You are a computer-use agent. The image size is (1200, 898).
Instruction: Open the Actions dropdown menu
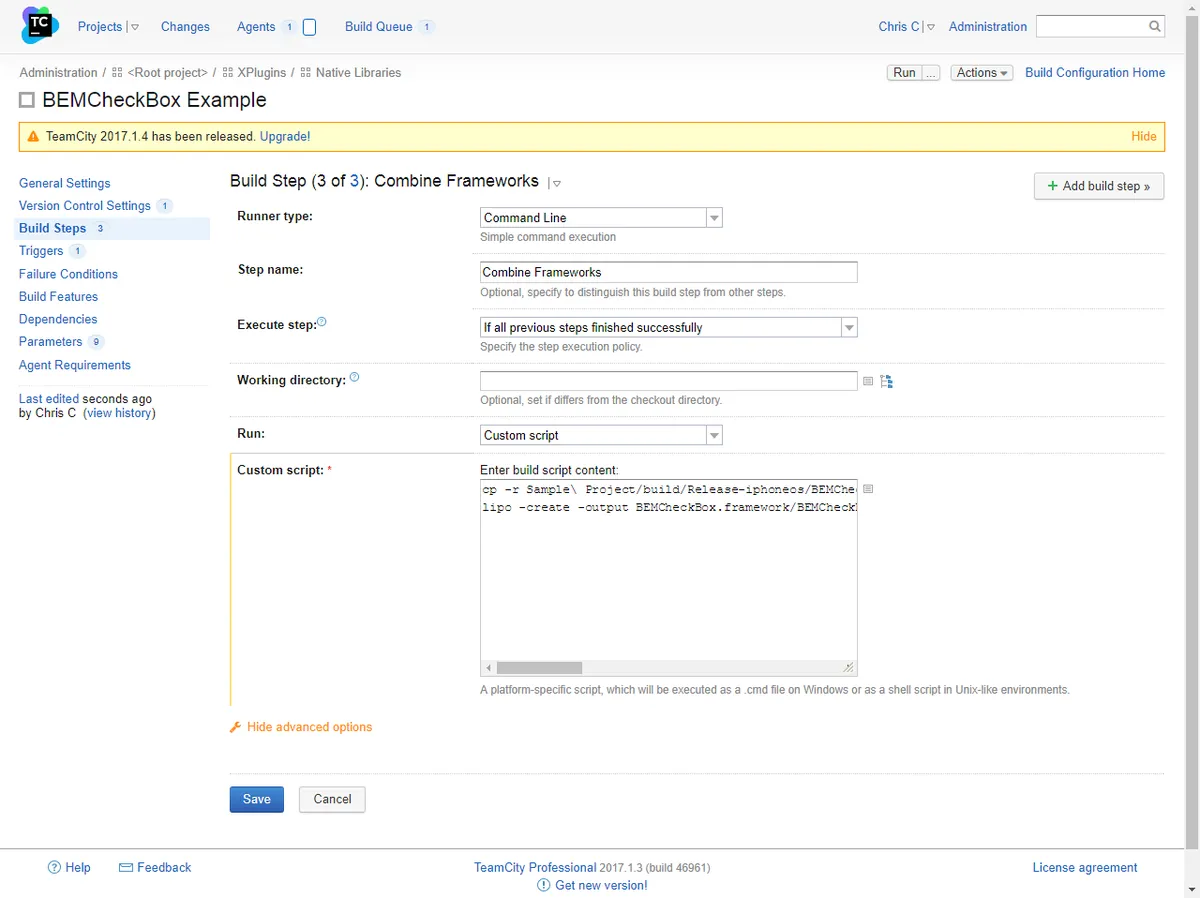[982, 73]
